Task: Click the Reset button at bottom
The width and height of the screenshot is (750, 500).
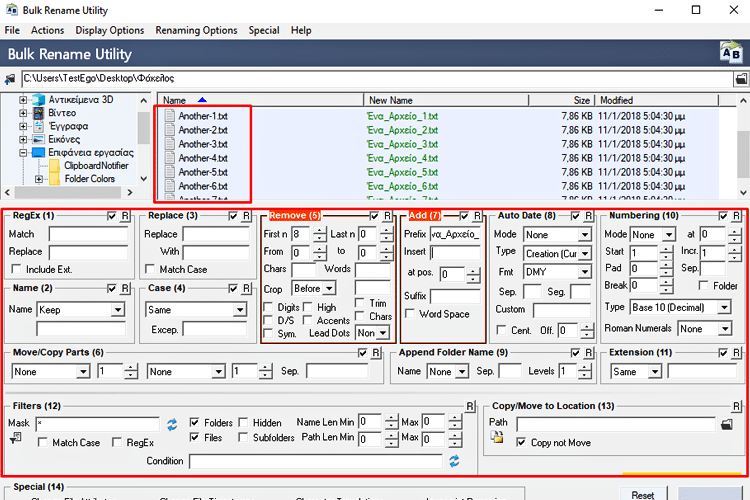Action: [x=642, y=494]
